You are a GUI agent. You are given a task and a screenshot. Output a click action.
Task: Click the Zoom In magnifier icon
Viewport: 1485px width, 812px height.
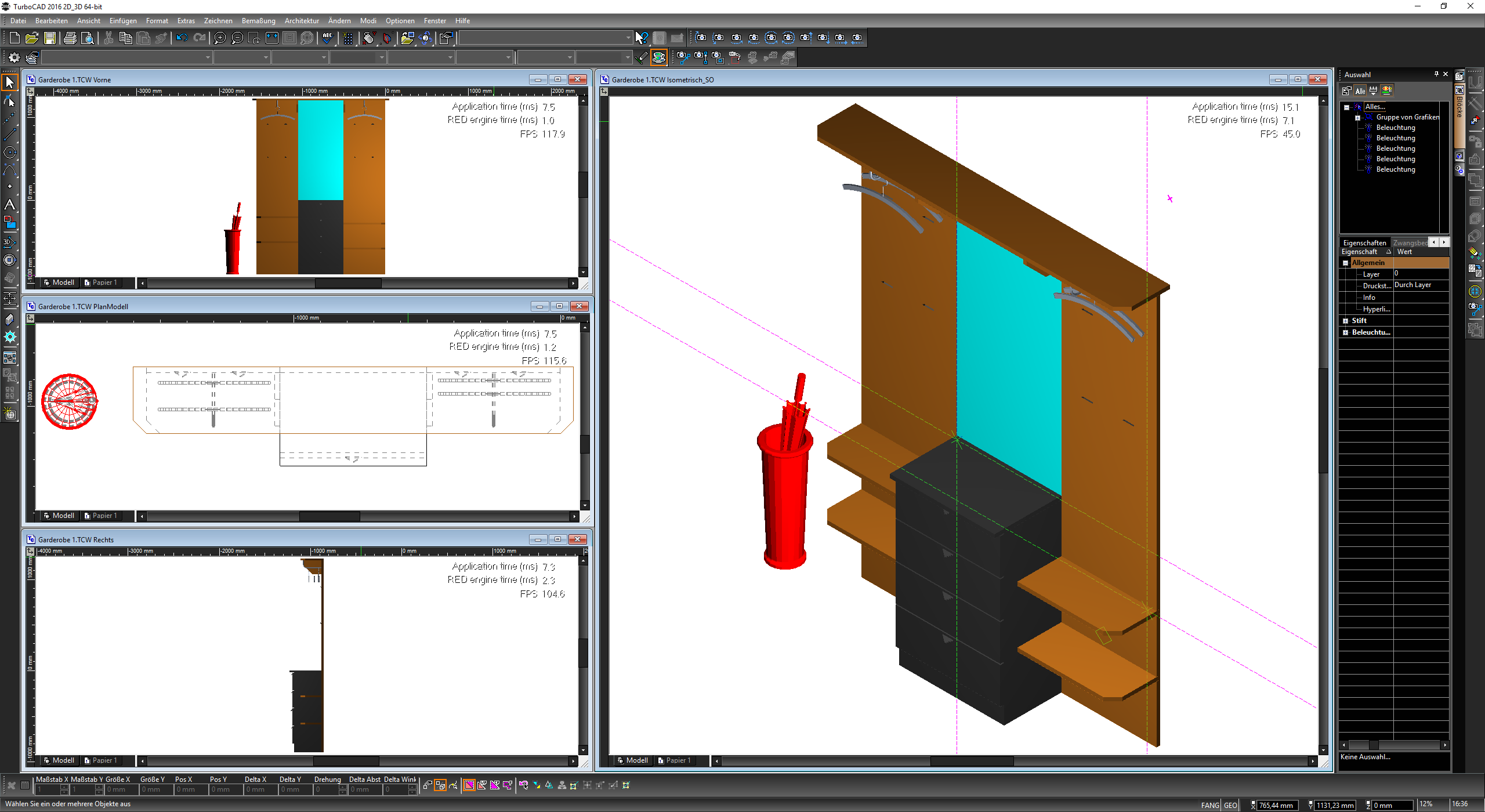[219, 38]
